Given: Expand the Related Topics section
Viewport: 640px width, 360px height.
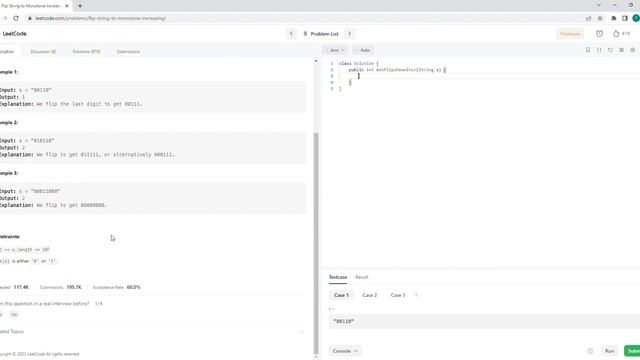Looking at the screenshot, I should 152,331.
